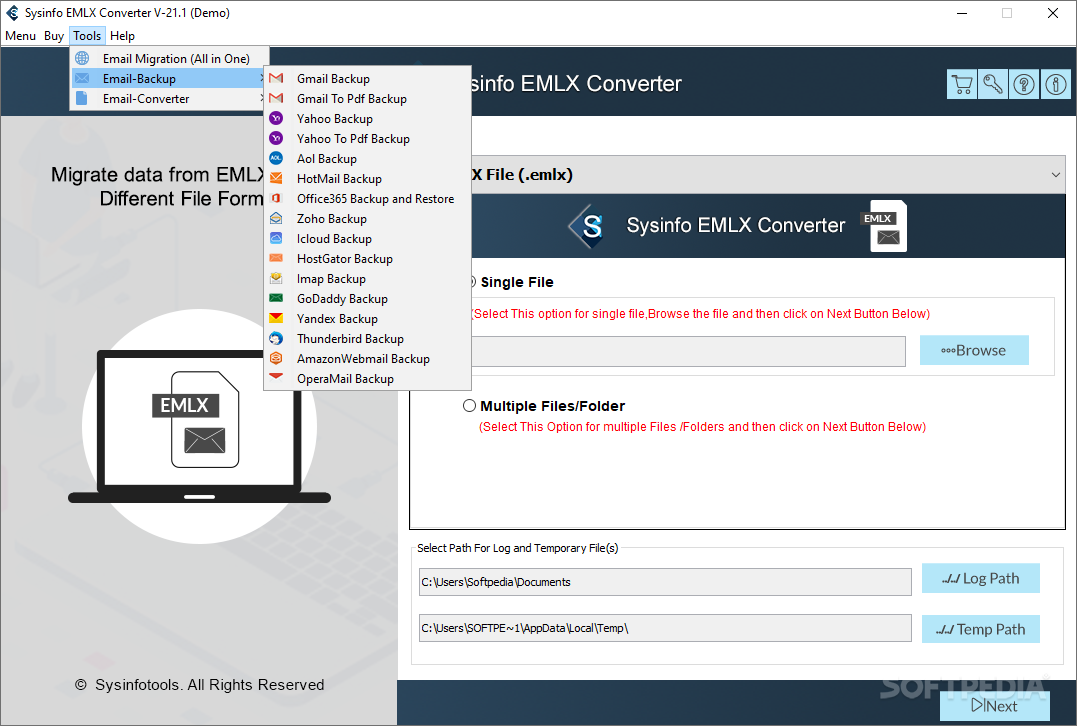Select Yahoo To Pdf Backup entry

(x=367, y=139)
